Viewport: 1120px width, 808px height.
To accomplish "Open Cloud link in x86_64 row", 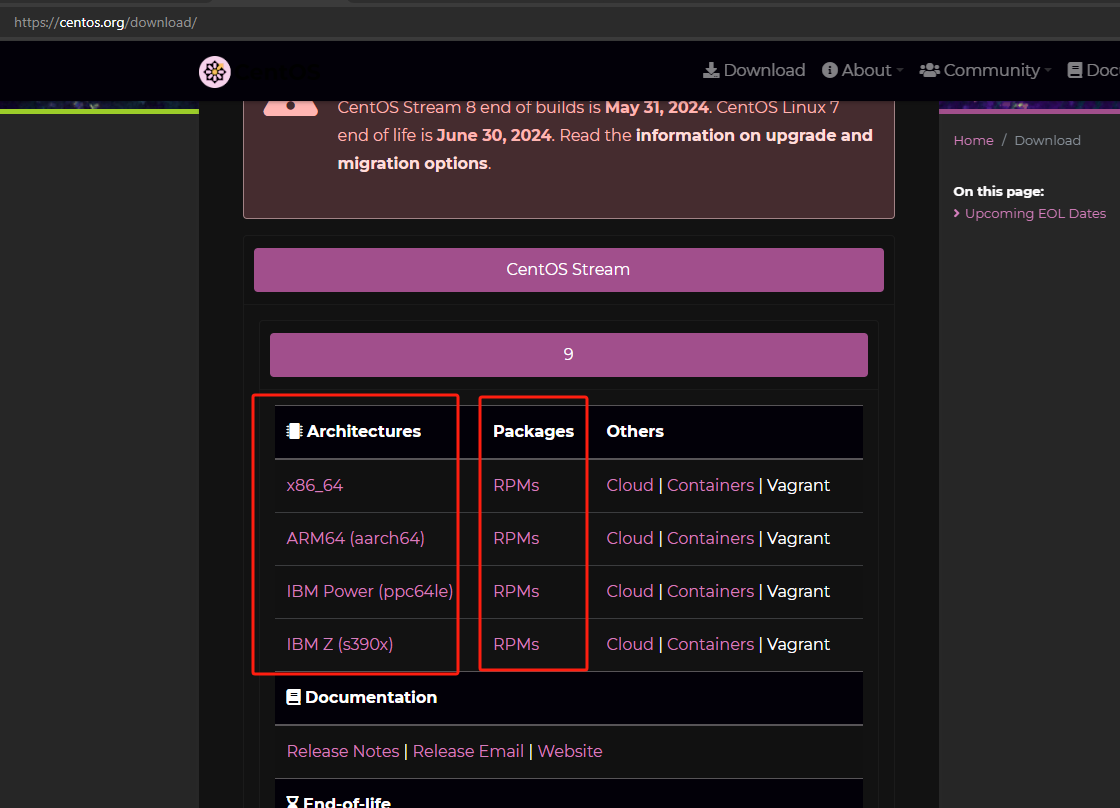I will (629, 485).
